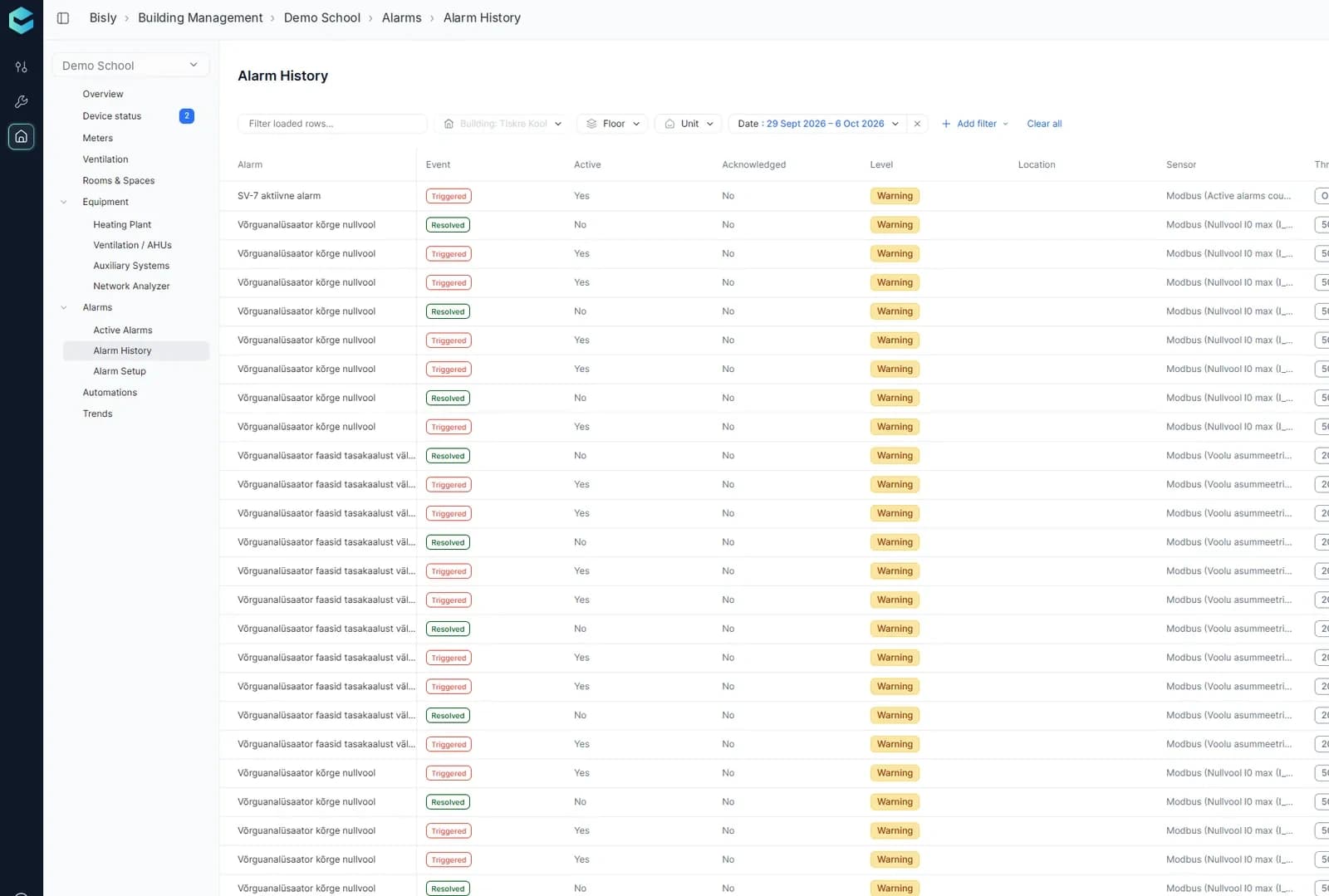Image resolution: width=1329 pixels, height=896 pixels.
Task: Open the Building filter dropdown
Action: pyautogui.click(x=503, y=124)
